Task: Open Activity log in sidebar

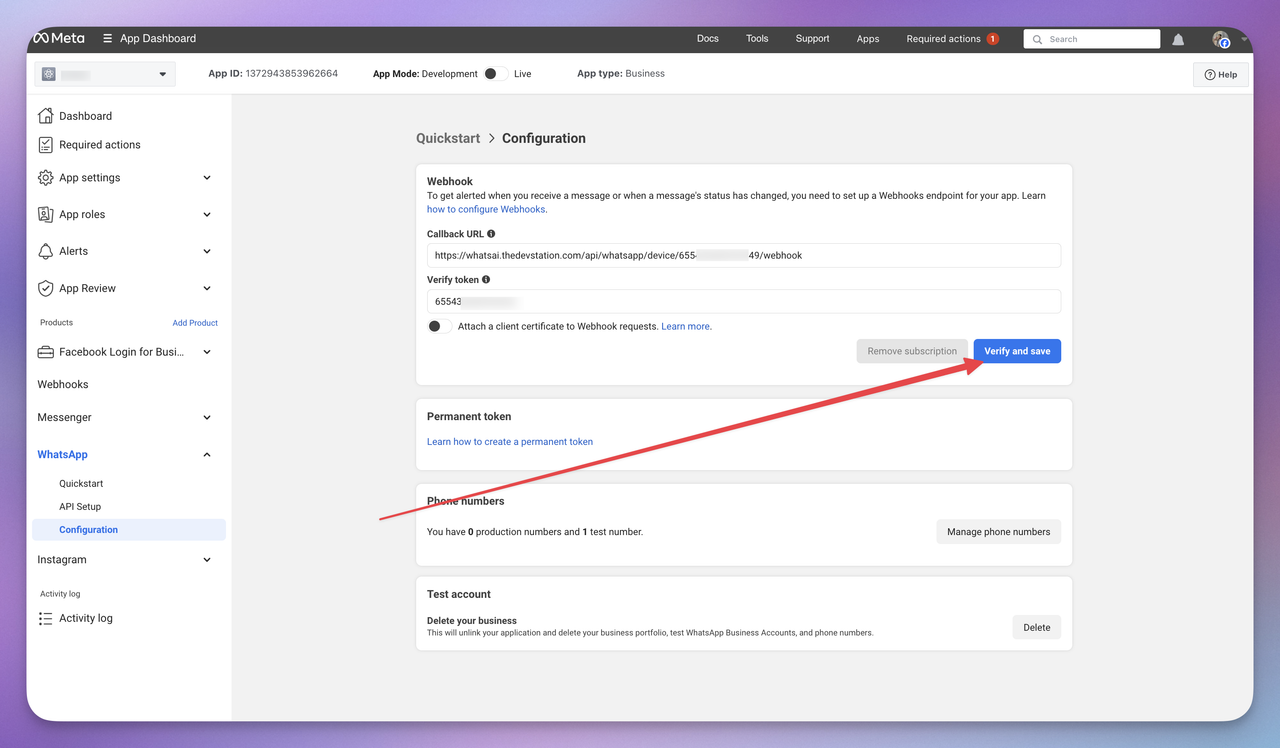Action: [x=86, y=619]
